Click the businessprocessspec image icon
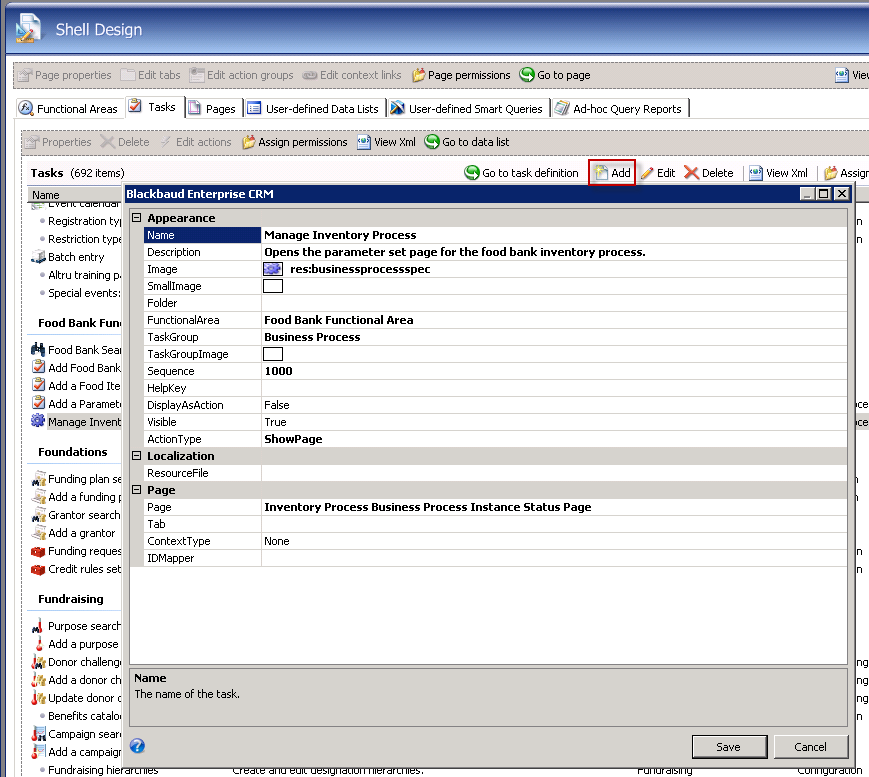Screen dimensions: 869x777 pos(273,269)
